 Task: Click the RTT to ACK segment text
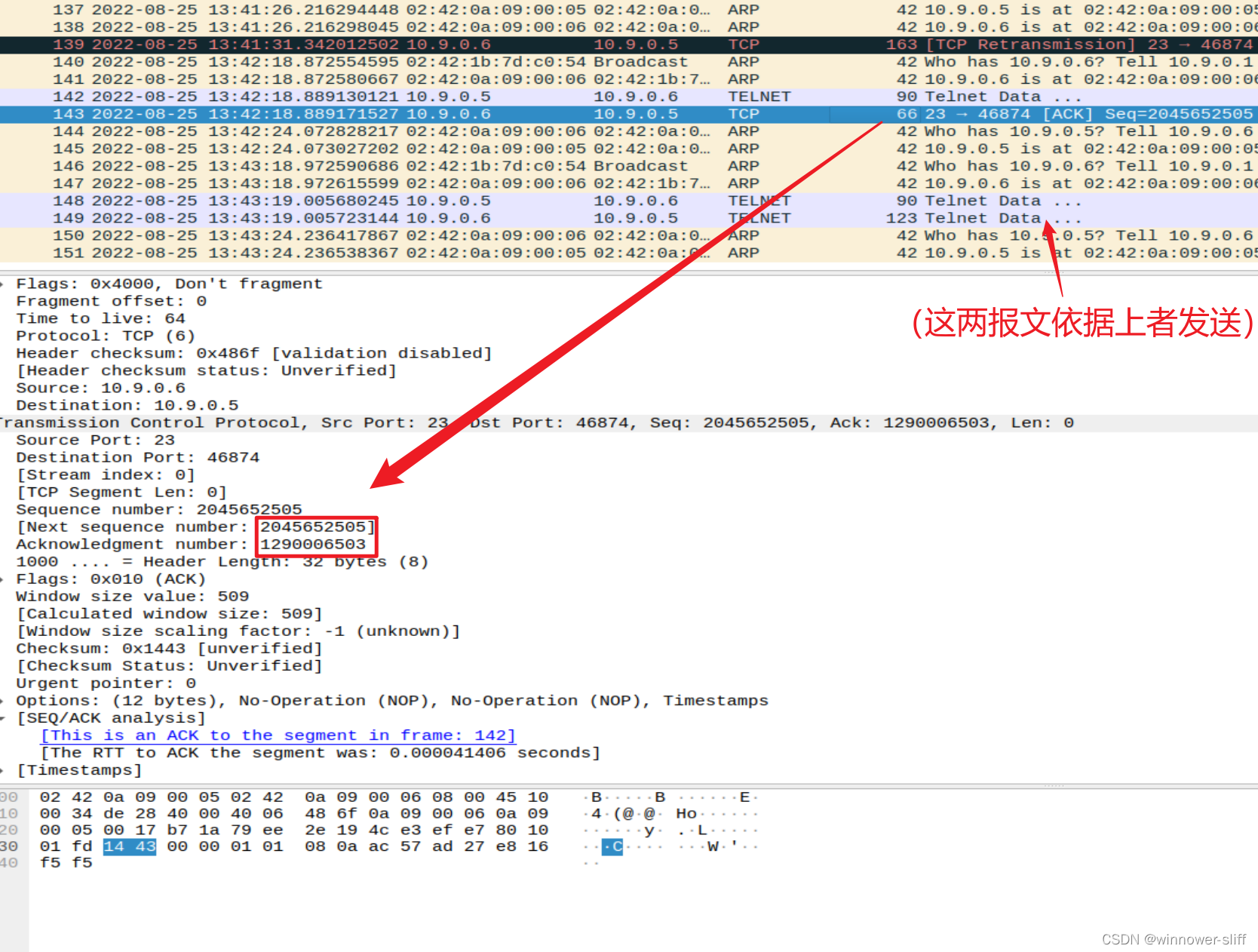pos(321,752)
